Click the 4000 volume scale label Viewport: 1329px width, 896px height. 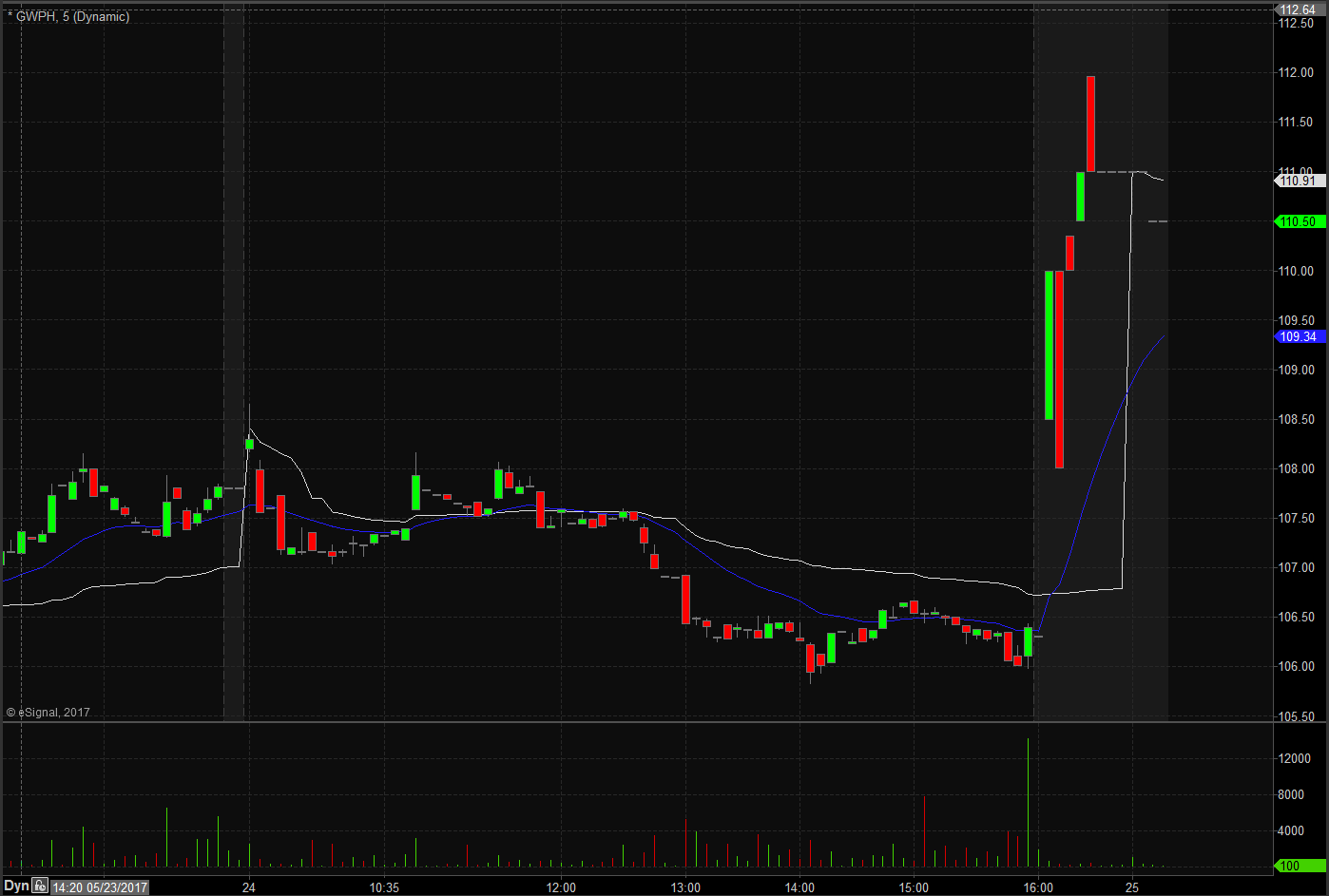point(1291,830)
